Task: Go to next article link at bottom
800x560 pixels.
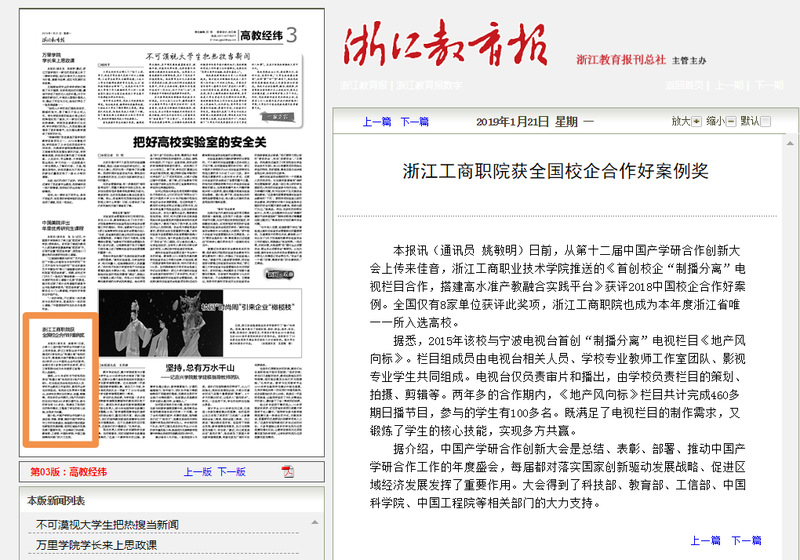Action: pyautogui.click(x=746, y=541)
